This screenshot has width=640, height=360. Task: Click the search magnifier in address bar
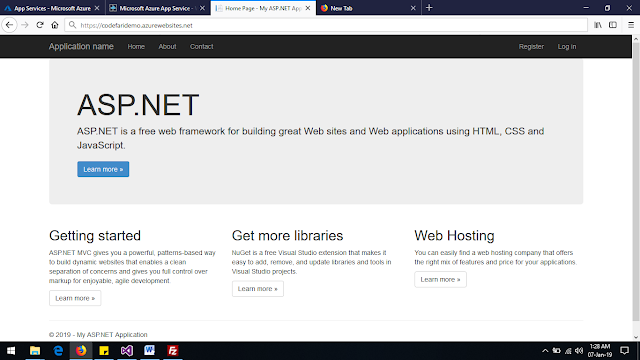[72, 25]
